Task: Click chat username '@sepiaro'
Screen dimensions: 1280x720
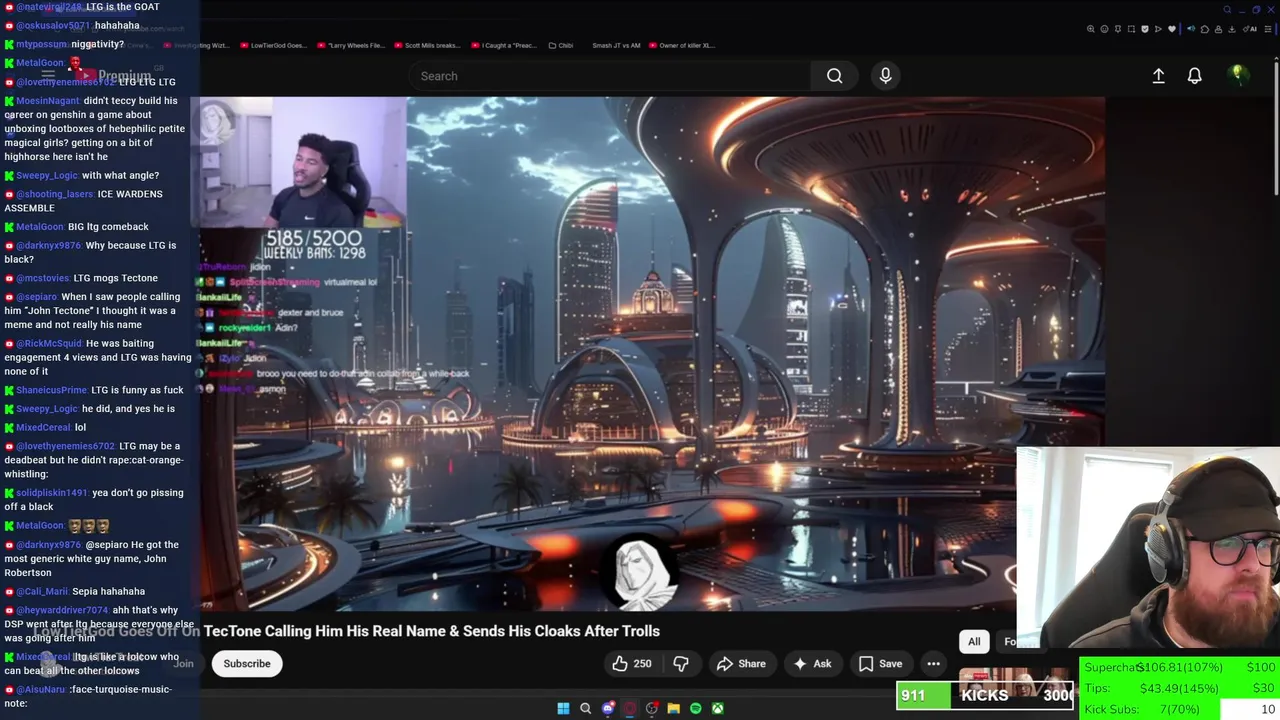Action: [36, 297]
